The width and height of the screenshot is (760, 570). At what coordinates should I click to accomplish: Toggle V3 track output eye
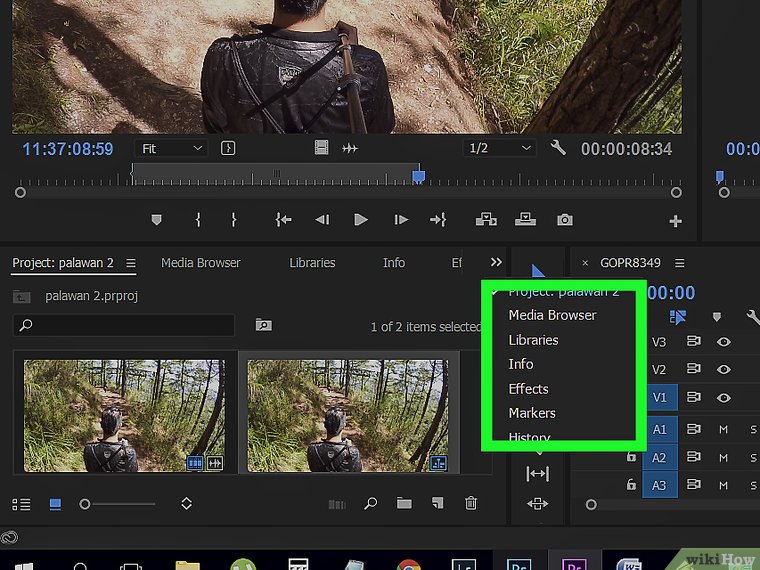tap(723, 342)
